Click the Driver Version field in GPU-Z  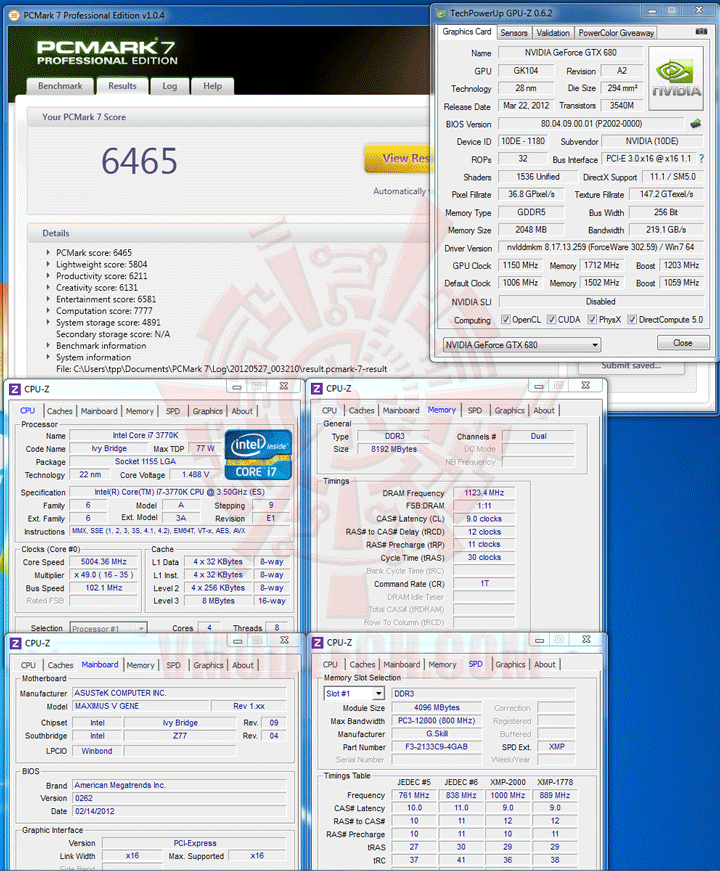600,247
